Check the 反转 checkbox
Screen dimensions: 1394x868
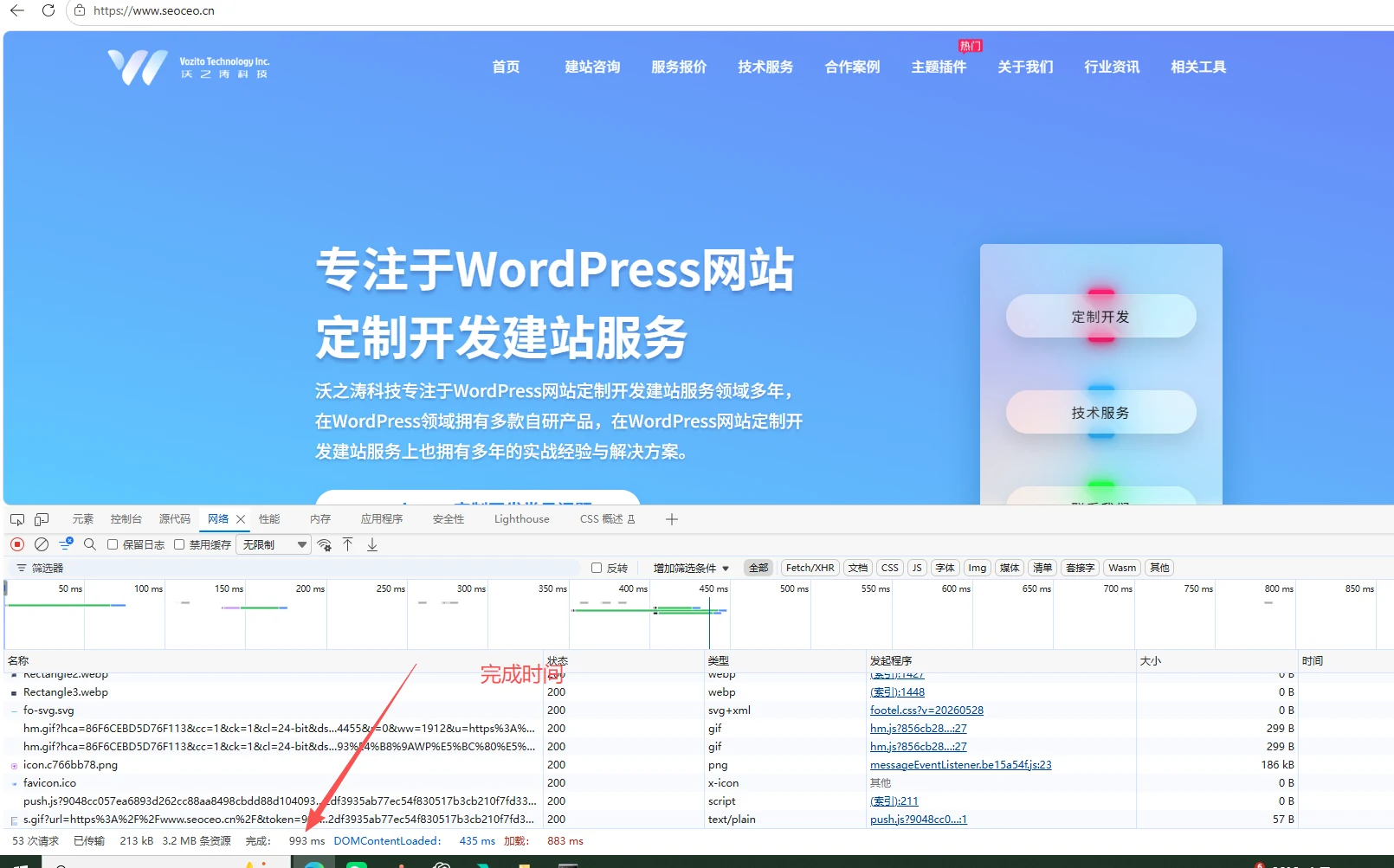597,568
